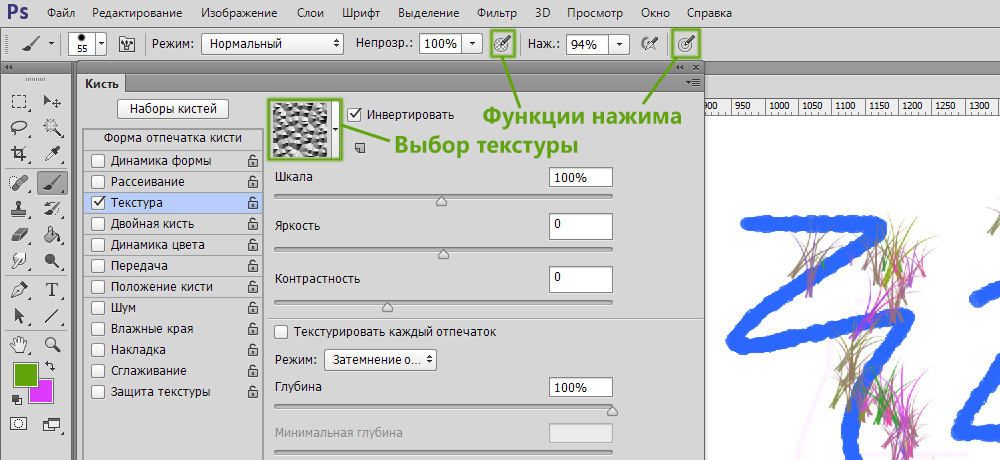This screenshot has width=1000, height=460.
Task: Open the brush preset picker arrow
Action: [x=102, y=44]
